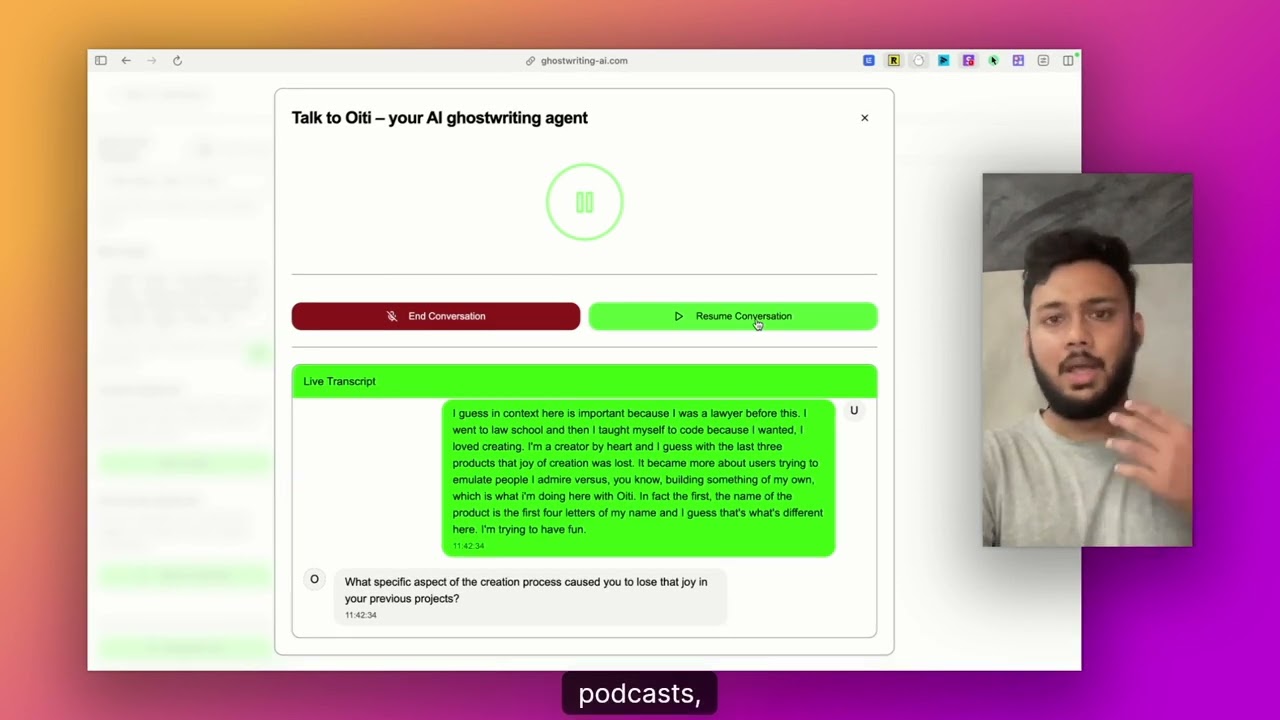Open the teal arrow extension icon
Image resolution: width=1280 pixels, height=720 pixels.
coord(944,61)
